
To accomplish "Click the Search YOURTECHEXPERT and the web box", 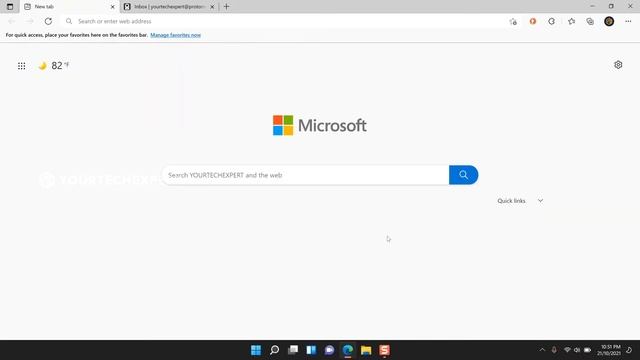I will 305,175.
